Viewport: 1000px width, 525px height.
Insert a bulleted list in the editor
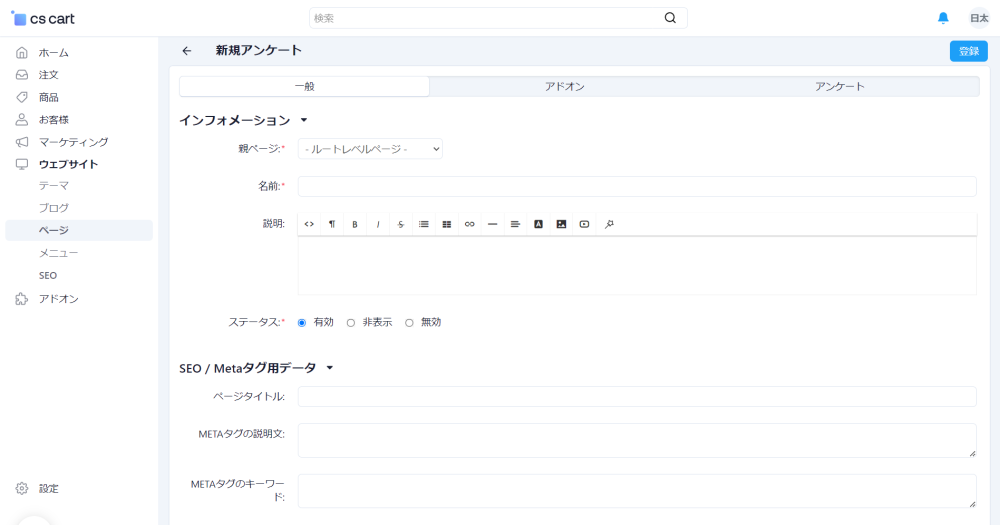coord(423,224)
